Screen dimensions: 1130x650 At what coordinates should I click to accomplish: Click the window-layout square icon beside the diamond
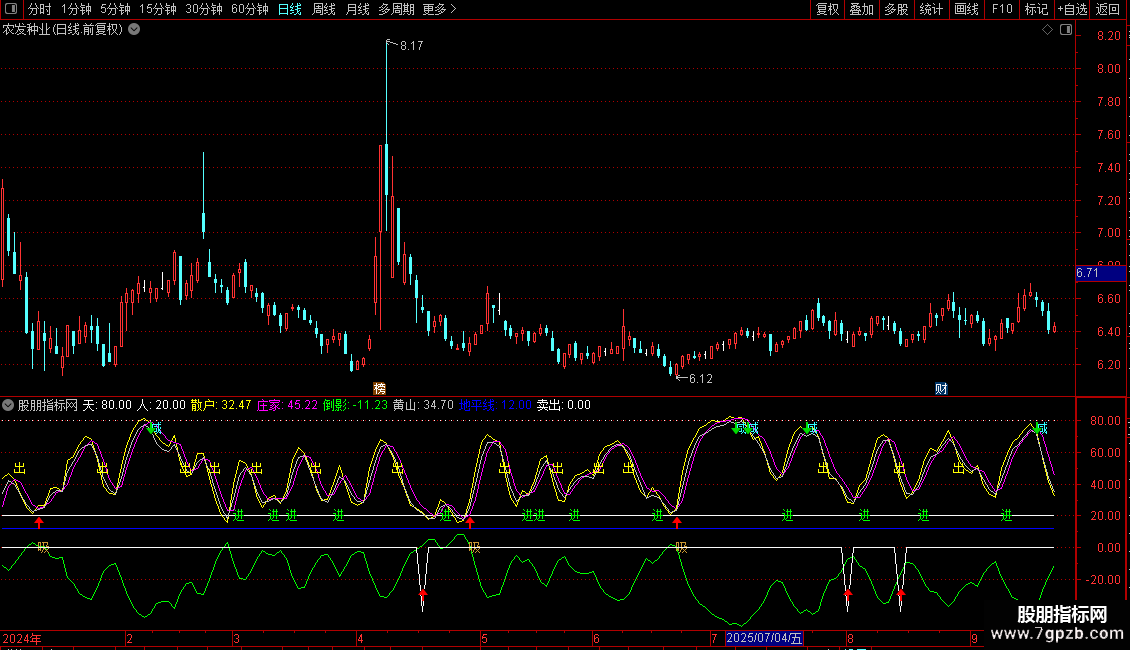pos(1066,30)
